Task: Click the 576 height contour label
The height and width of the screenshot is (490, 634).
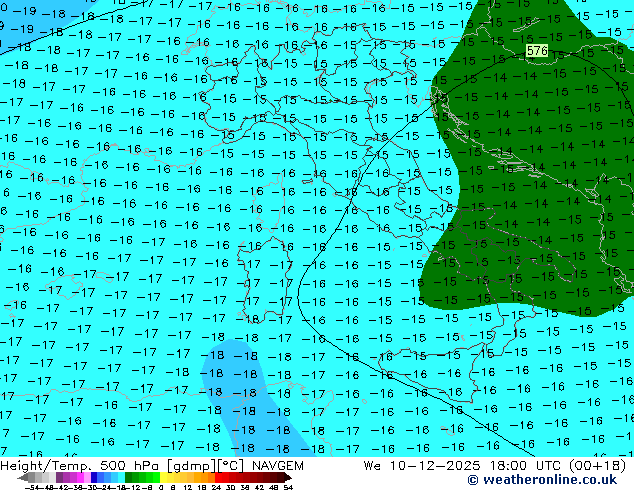Action: (x=537, y=51)
